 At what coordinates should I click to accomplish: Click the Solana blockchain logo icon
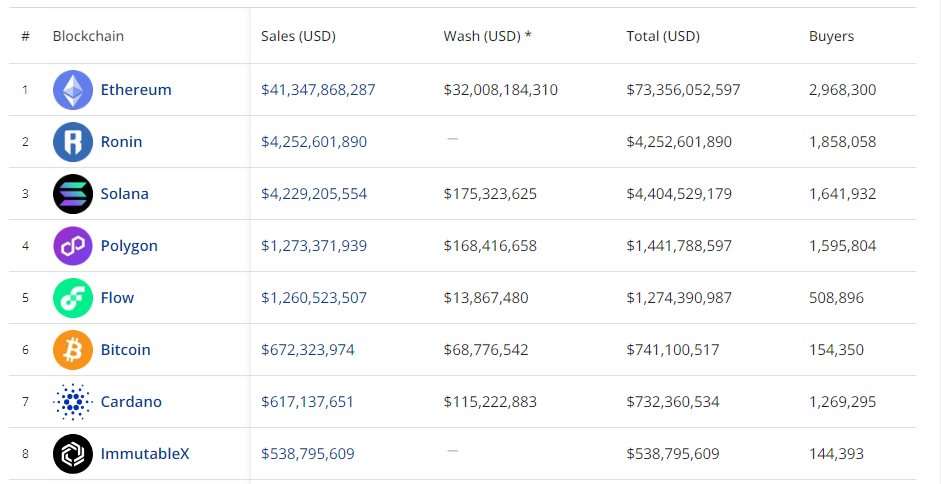coord(73,194)
